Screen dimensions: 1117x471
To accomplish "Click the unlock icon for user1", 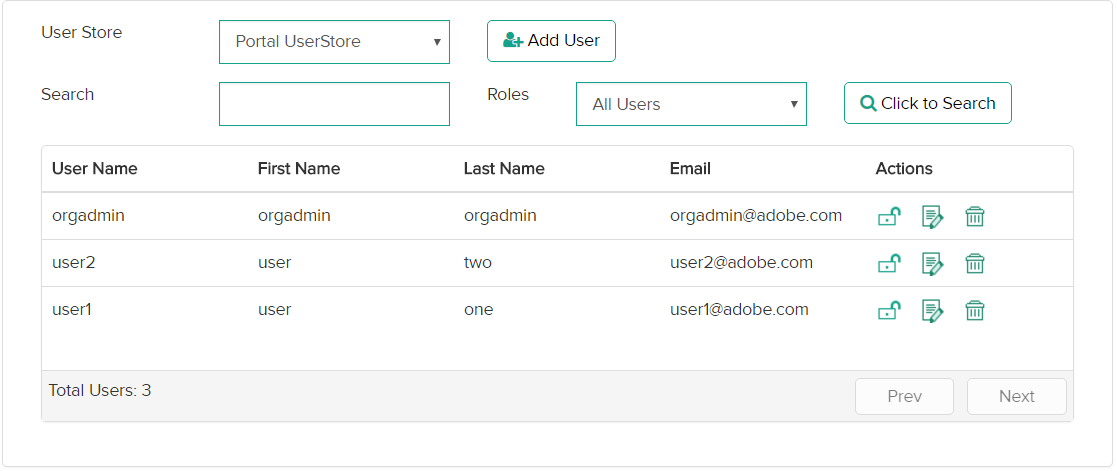I will tap(889, 310).
